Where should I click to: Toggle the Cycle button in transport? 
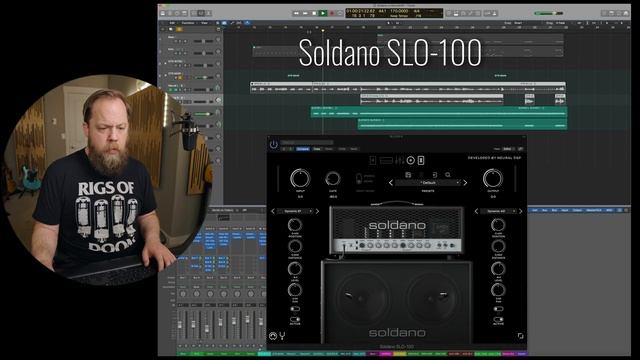(340, 13)
